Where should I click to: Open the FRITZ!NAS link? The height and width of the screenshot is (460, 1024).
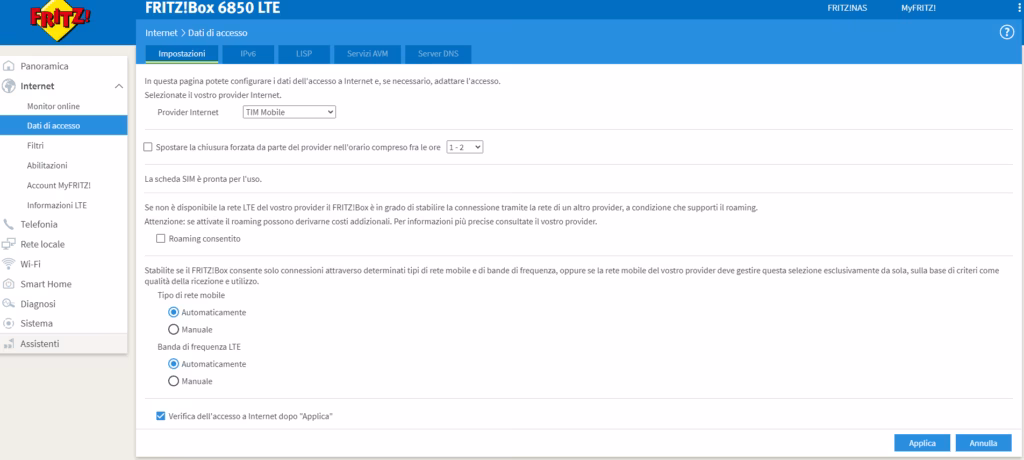(x=847, y=8)
